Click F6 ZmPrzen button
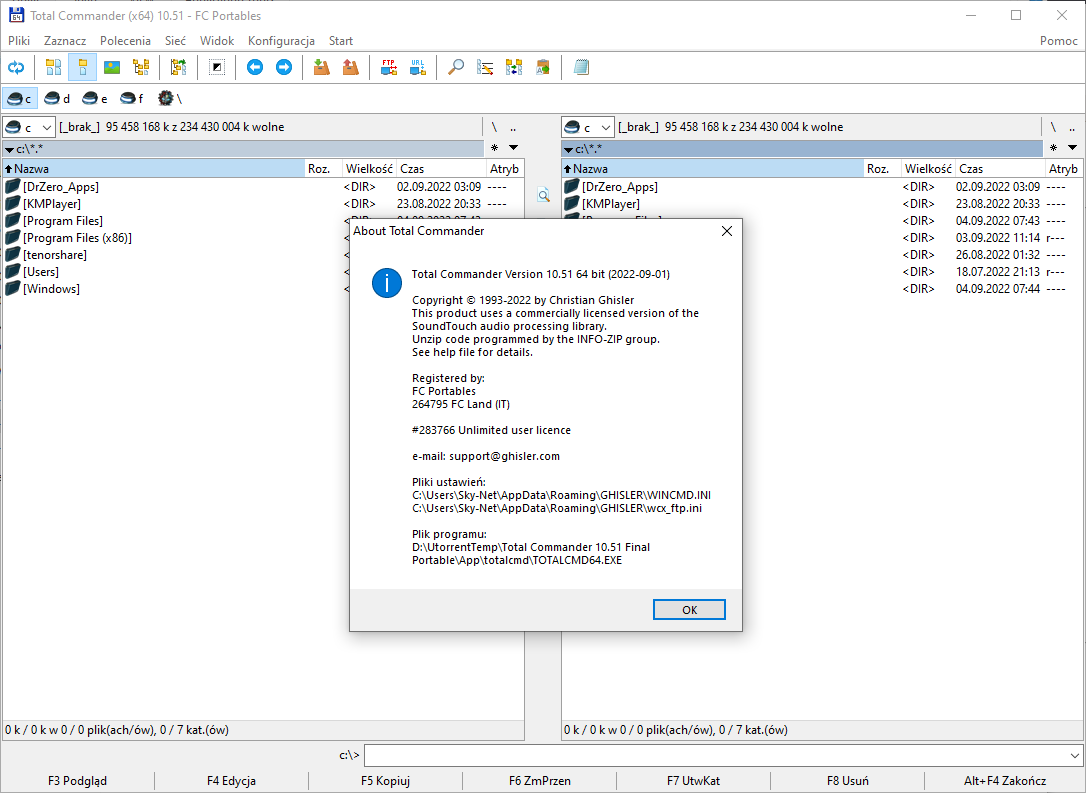The width and height of the screenshot is (1086, 793). pyautogui.click(x=540, y=781)
